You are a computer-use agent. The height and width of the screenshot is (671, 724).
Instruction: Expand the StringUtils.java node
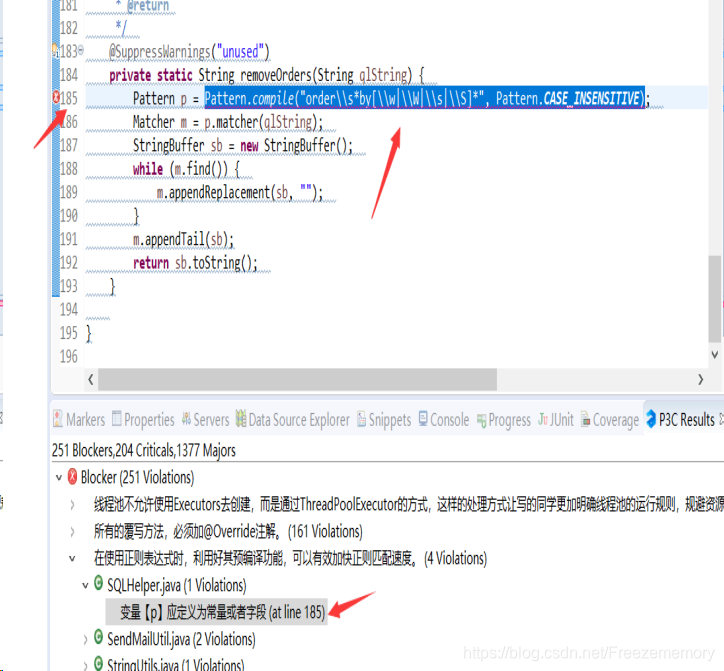(x=85, y=666)
